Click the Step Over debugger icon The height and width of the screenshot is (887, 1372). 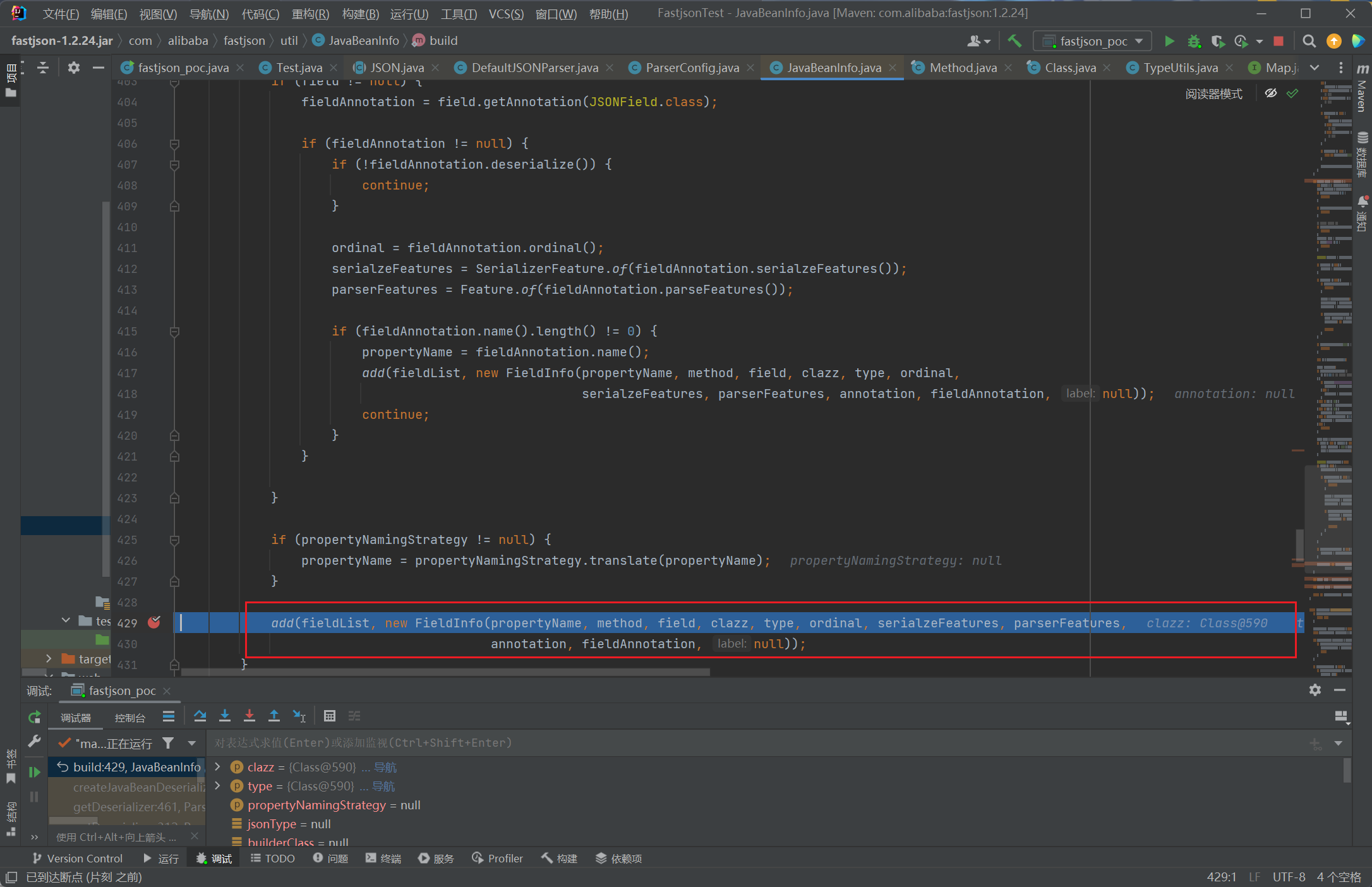200,716
